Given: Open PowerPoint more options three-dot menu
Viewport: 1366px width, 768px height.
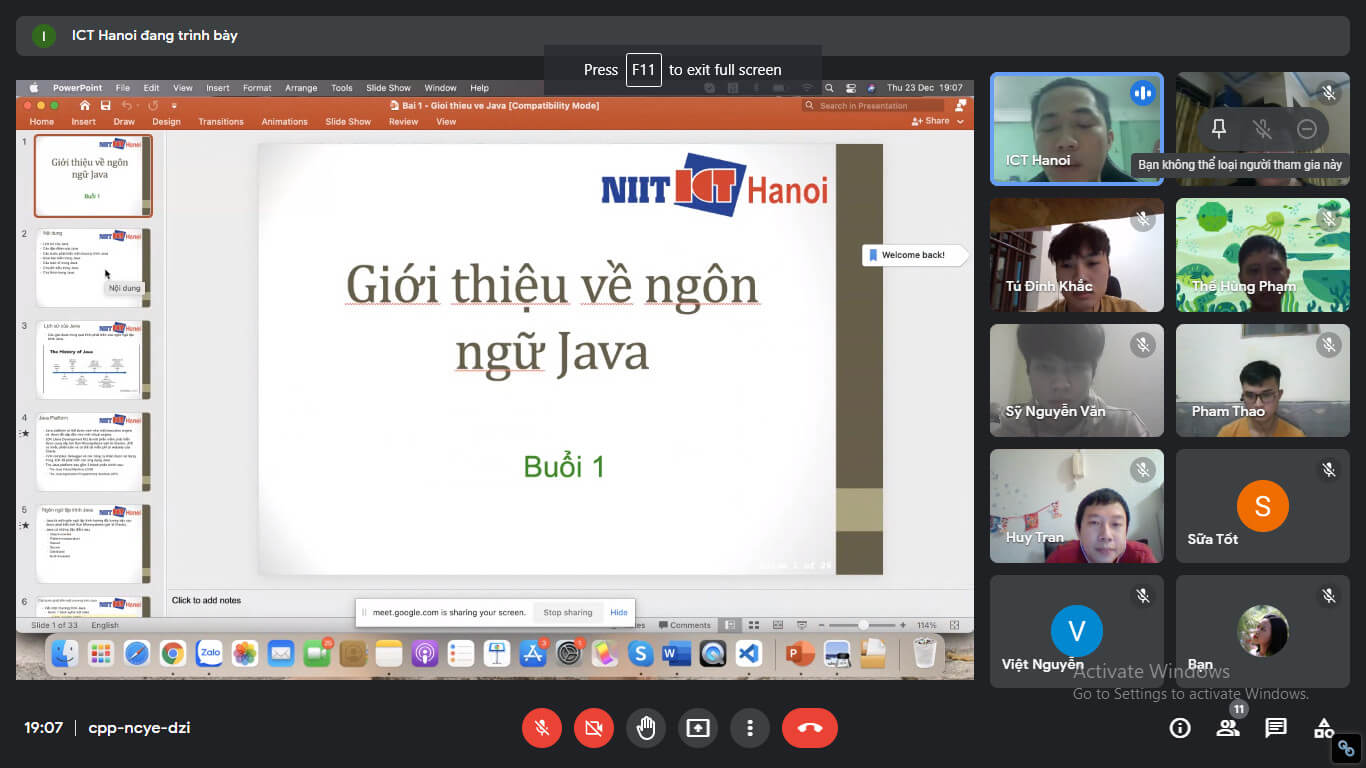Looking at the screenshot, I should point(750,728).
